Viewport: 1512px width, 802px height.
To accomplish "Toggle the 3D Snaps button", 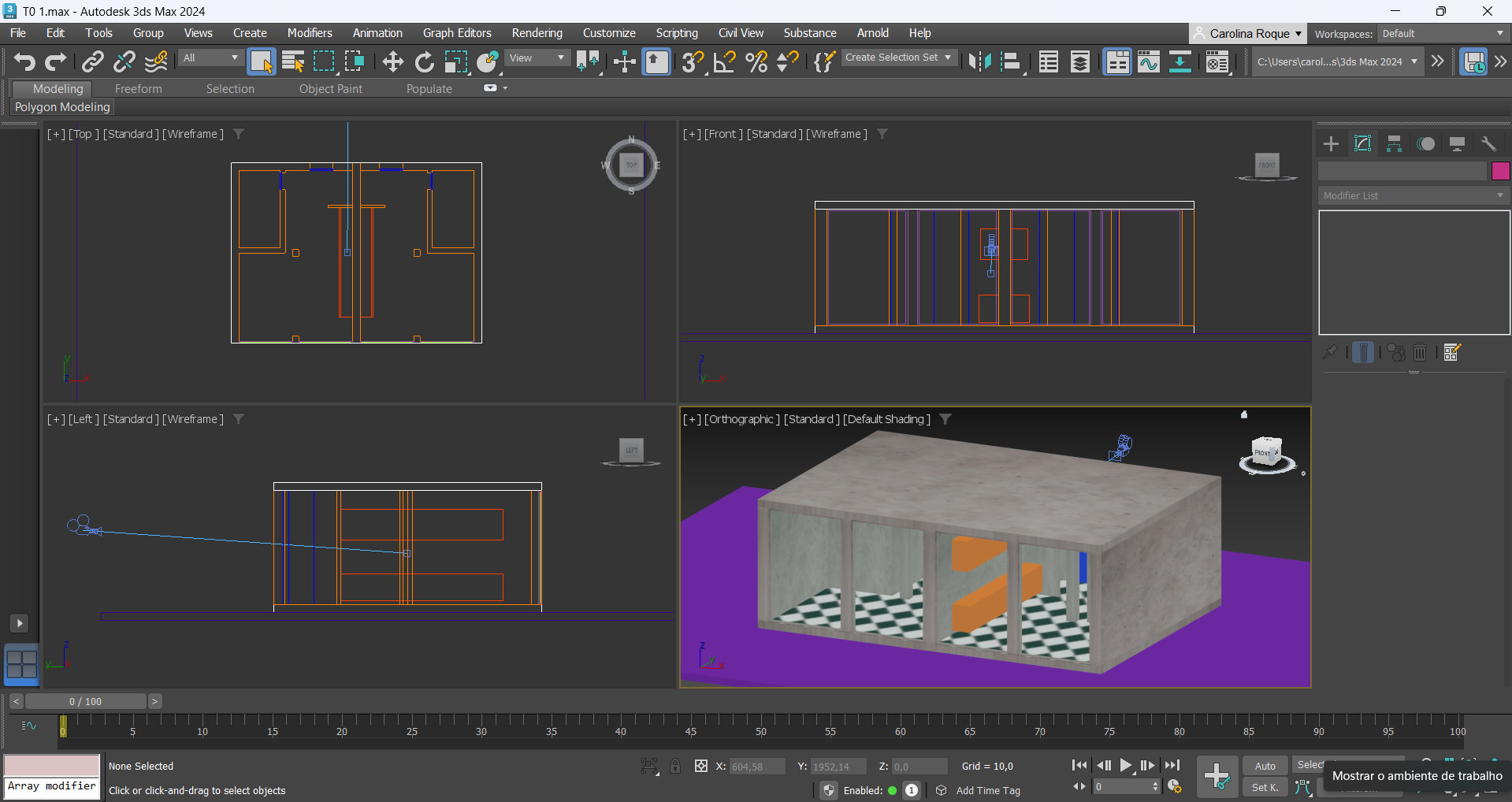I will click(693, 61).
